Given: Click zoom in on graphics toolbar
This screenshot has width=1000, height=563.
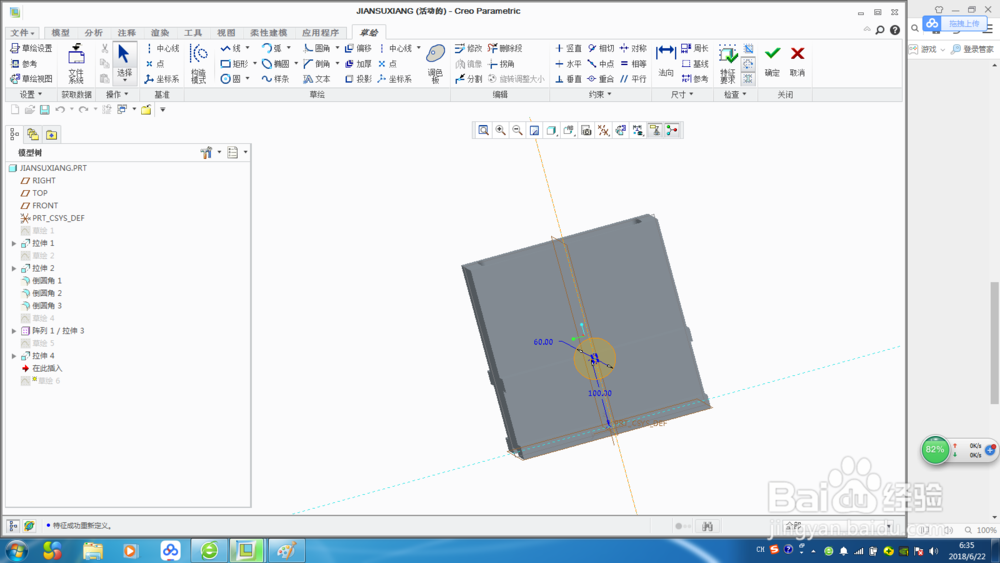Looking at the screenshot, I should (501, 131).
